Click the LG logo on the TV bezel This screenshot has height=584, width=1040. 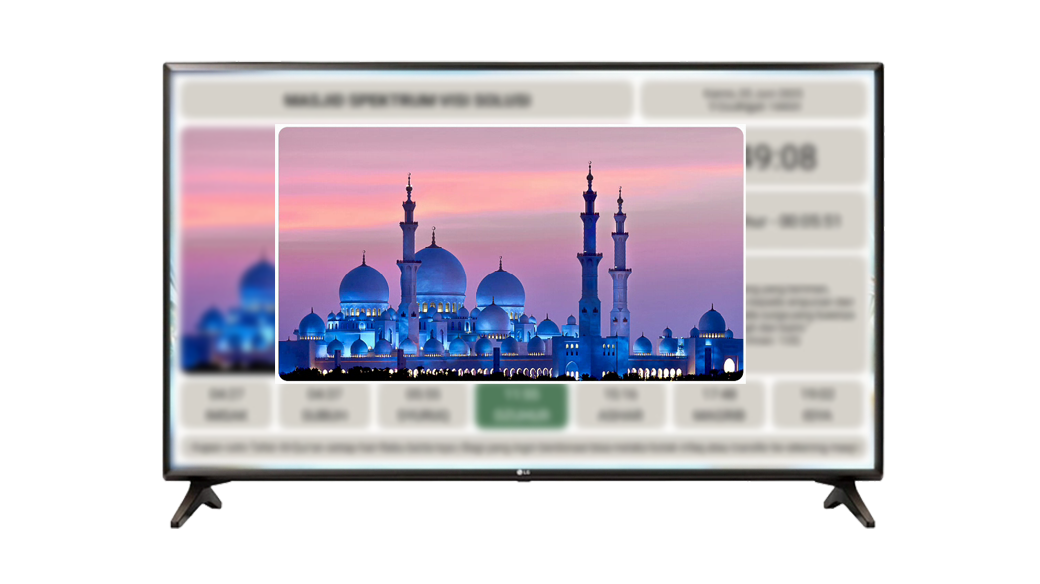(521, 473)
